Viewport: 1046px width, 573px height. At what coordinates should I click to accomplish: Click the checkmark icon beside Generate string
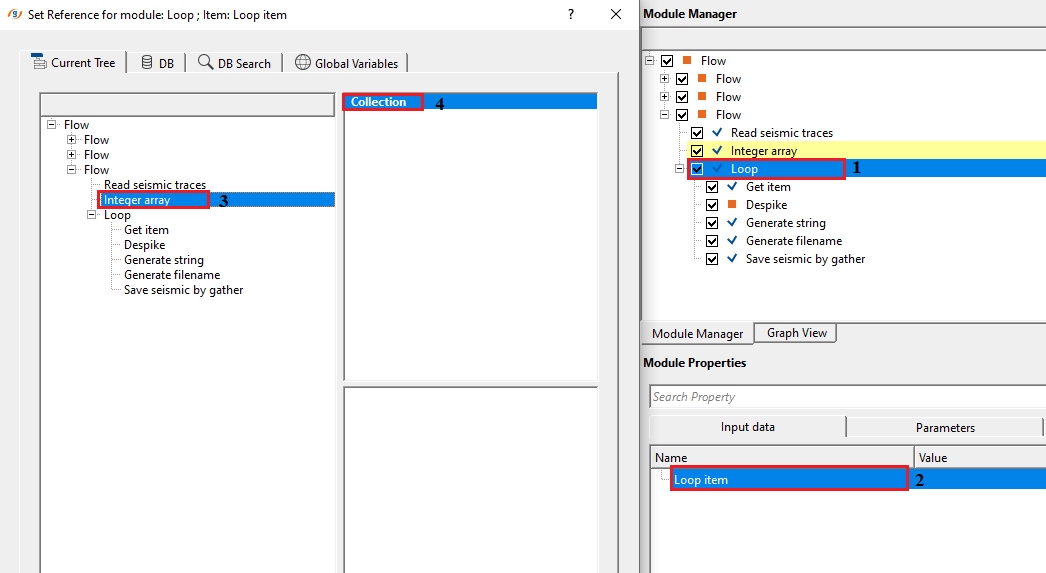(x=732, y=223)
